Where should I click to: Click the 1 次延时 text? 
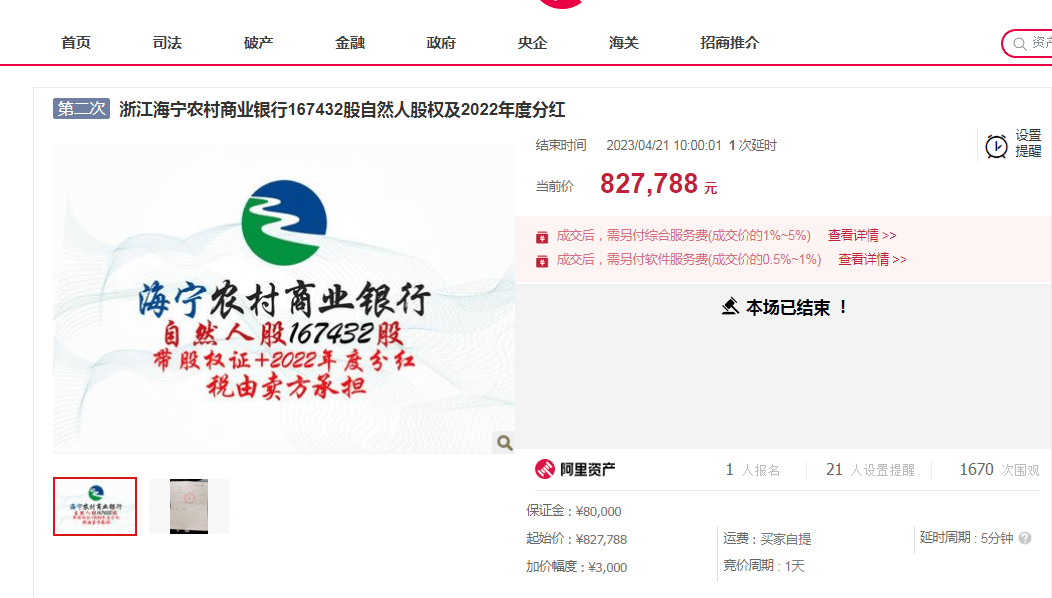click(x=753, y=146)
